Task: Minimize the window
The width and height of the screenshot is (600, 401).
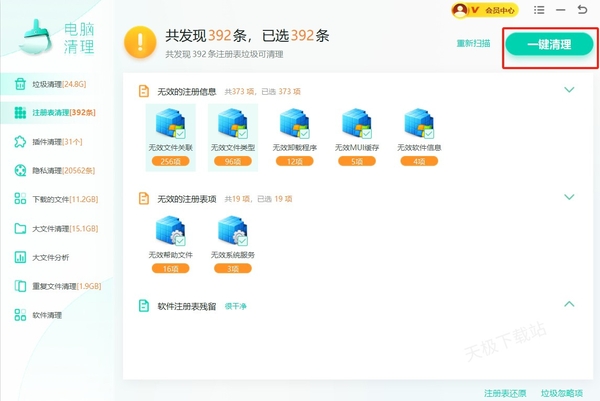Action: tap(561, 10)
